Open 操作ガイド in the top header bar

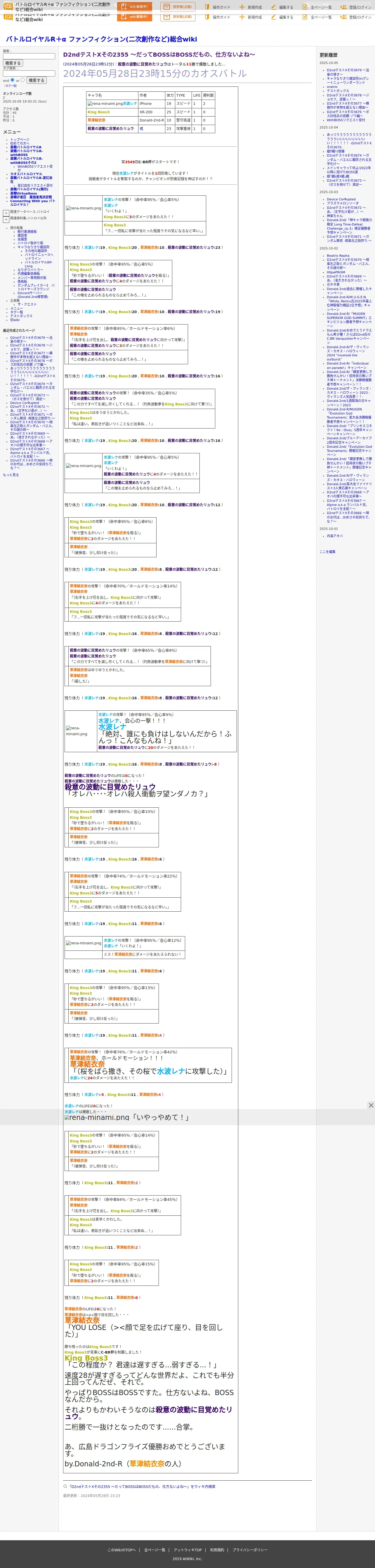pos(217,7)
